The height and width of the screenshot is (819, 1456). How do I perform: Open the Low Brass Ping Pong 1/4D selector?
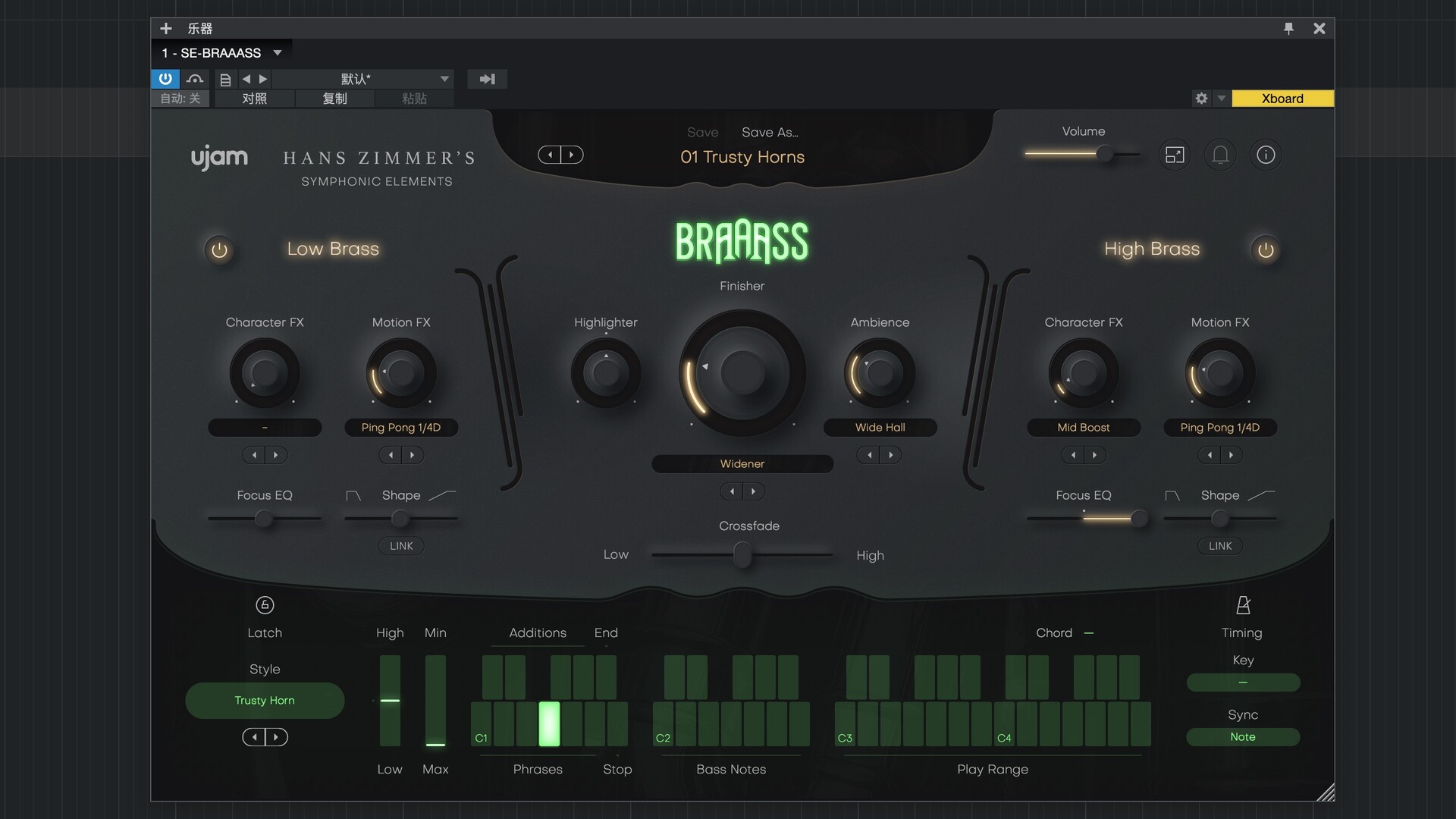click(x=401, y=428)
